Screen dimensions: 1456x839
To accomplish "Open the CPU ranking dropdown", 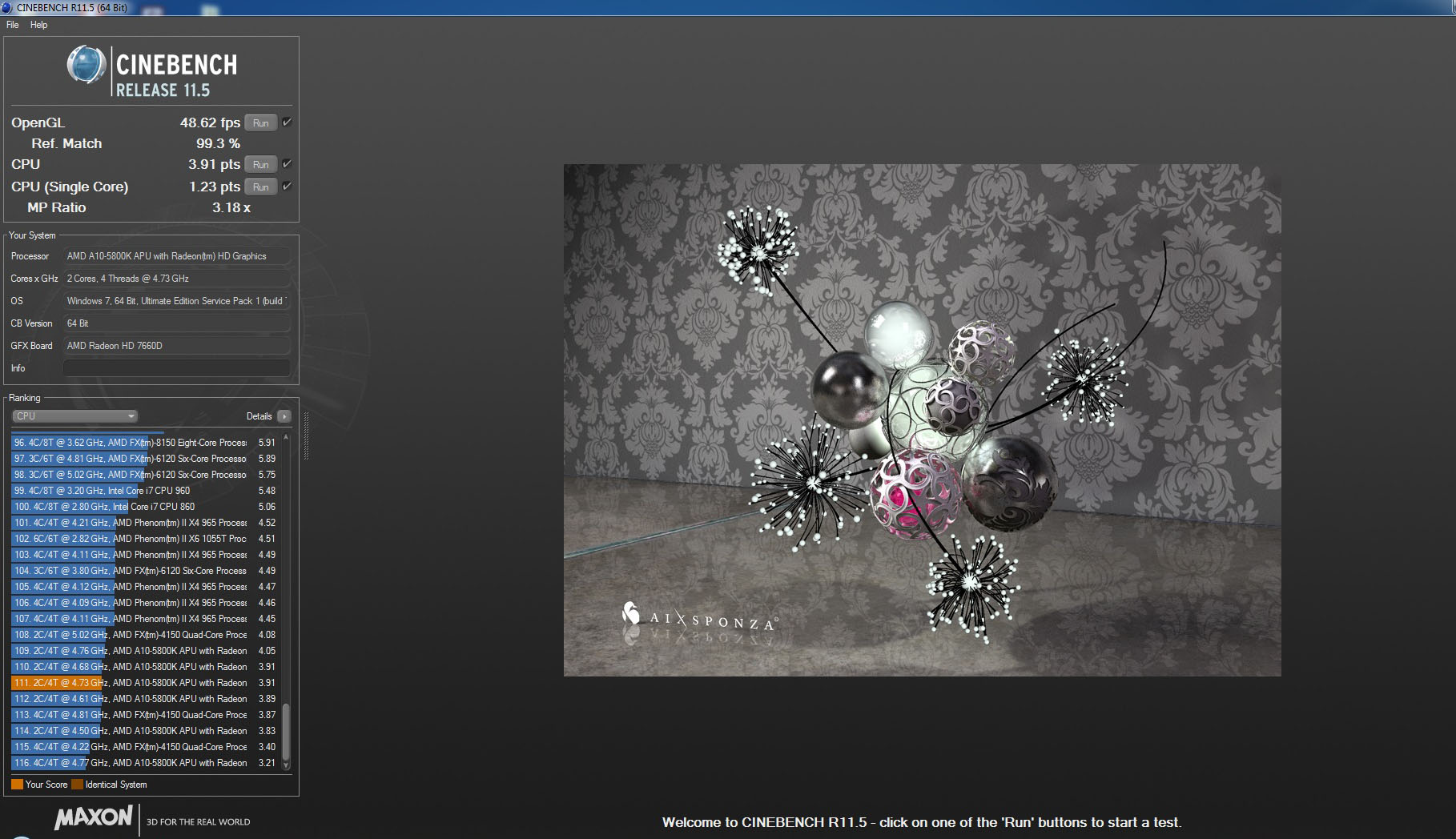I will tap(75, 416).
